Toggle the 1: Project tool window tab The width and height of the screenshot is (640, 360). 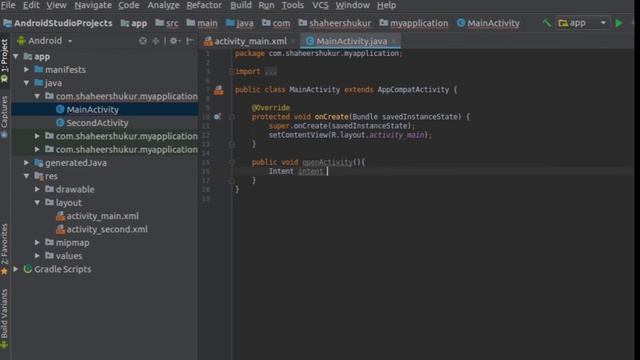coord(4,60)
